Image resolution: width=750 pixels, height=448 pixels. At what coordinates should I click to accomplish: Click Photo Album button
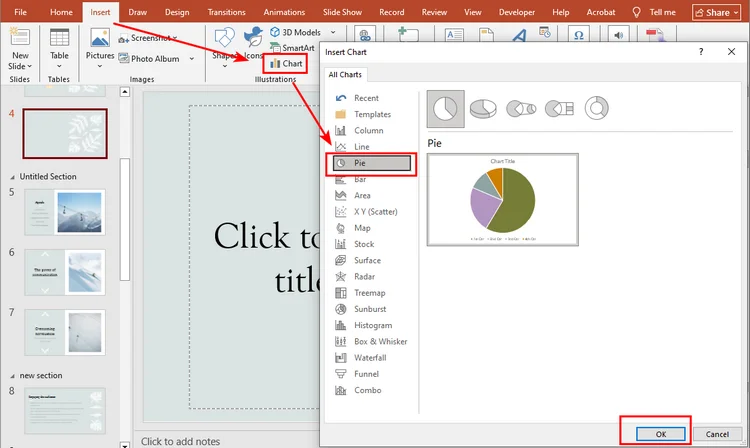coord(149,58)
